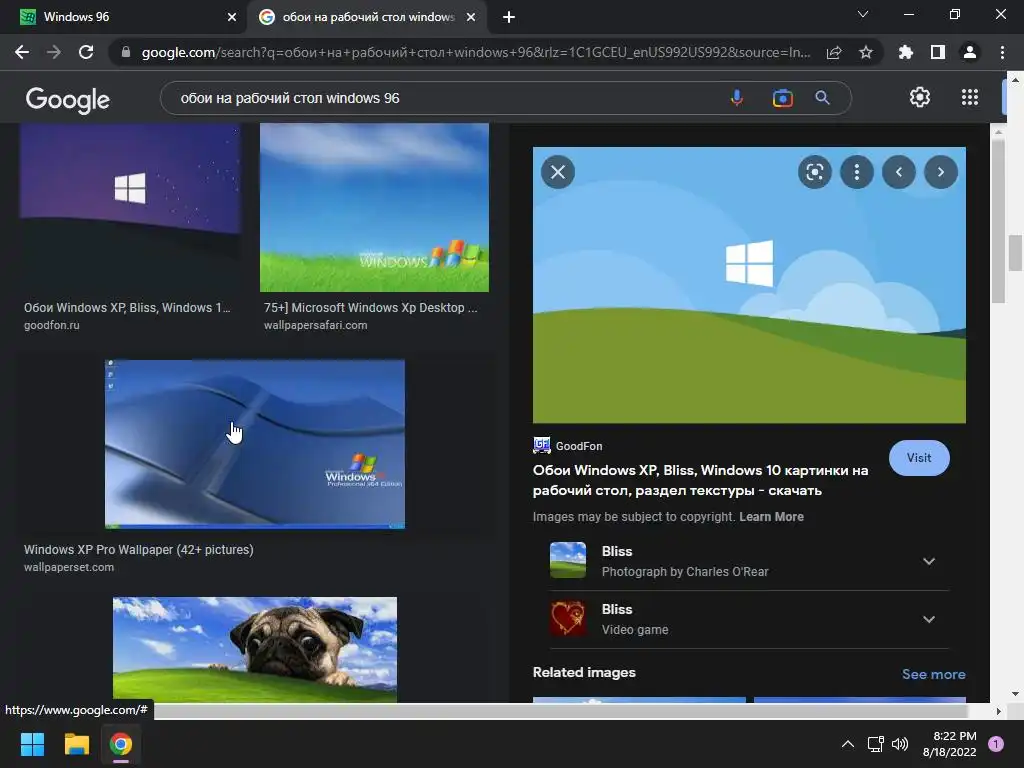Screen dimensions: 1024x768
Task: Open Chrome profile avatar menu
Action: click(970, 52)
